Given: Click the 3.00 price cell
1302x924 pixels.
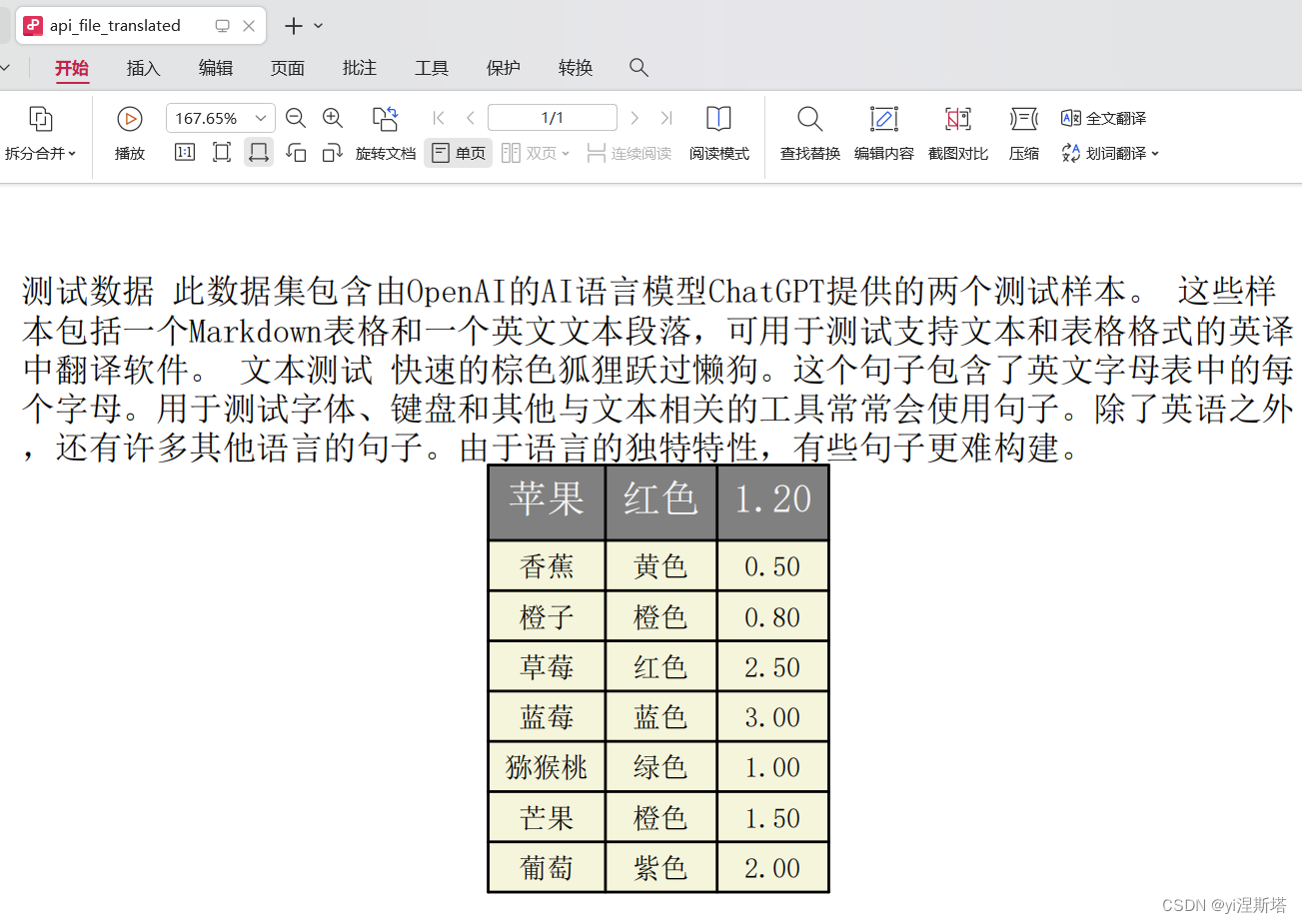Looking at the screenshot, I should pos(772,716).
